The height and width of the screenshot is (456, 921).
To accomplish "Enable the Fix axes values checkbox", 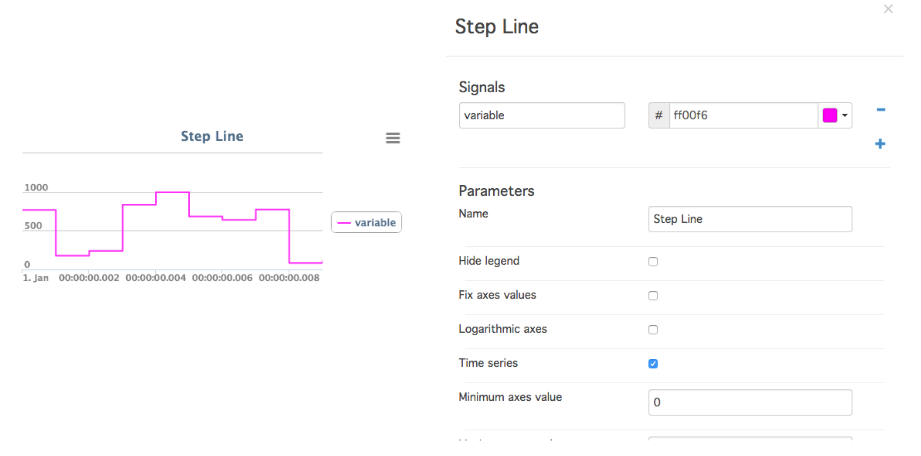I will pos(653,296).
